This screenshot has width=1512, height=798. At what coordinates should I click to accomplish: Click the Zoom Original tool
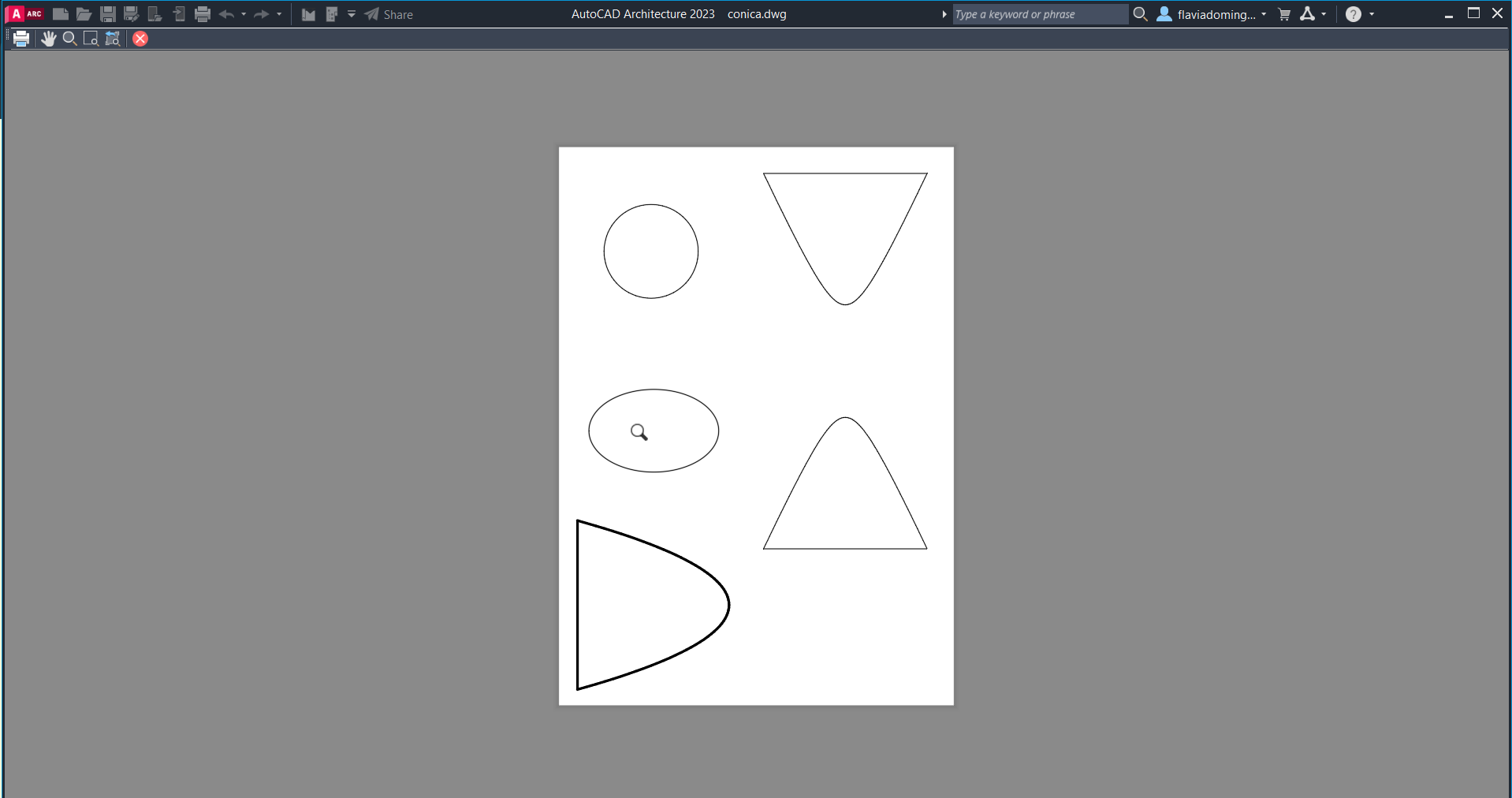tap(113, 39)
